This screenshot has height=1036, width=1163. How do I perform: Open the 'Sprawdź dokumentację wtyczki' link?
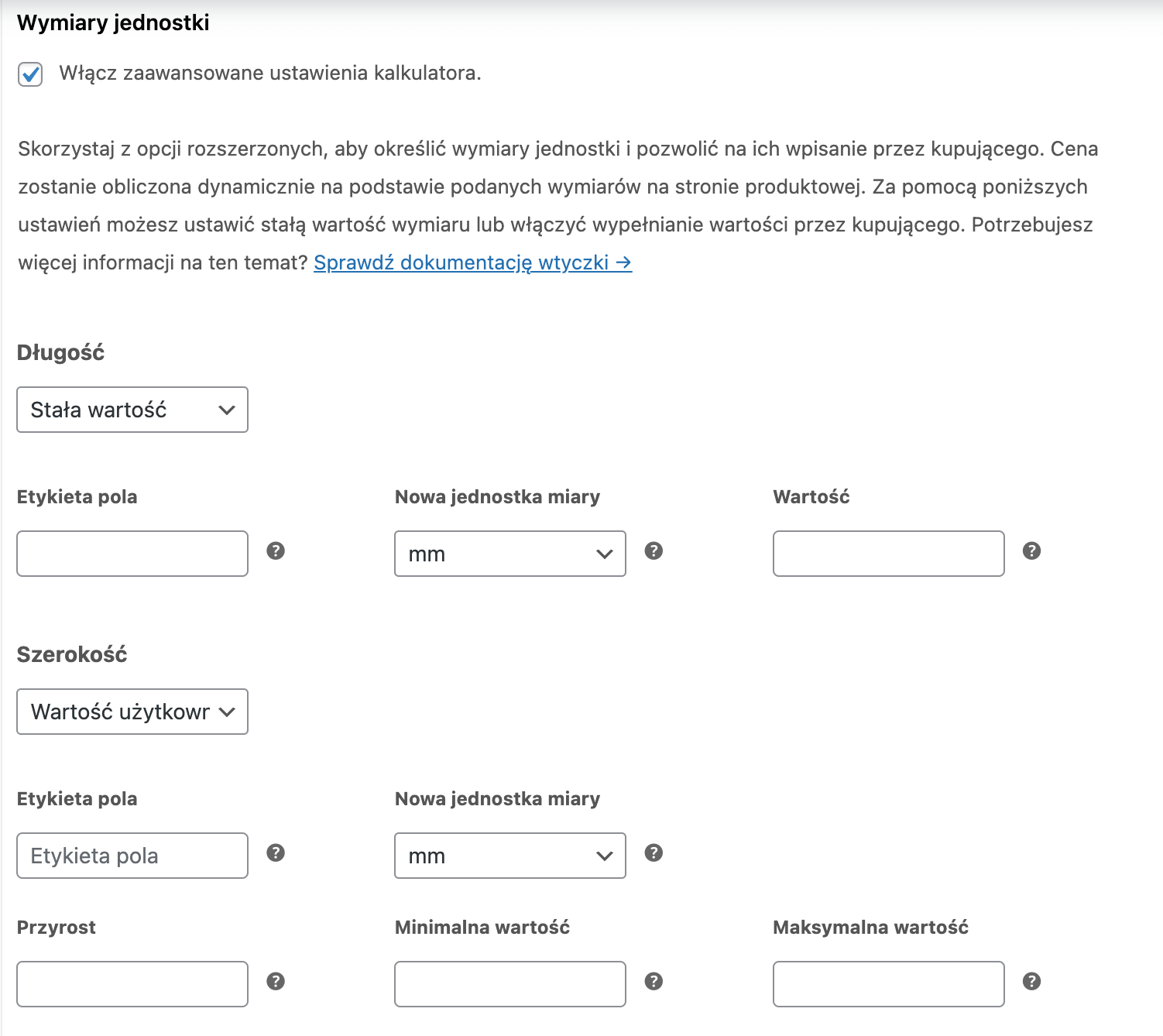click(x=472, y=263)
